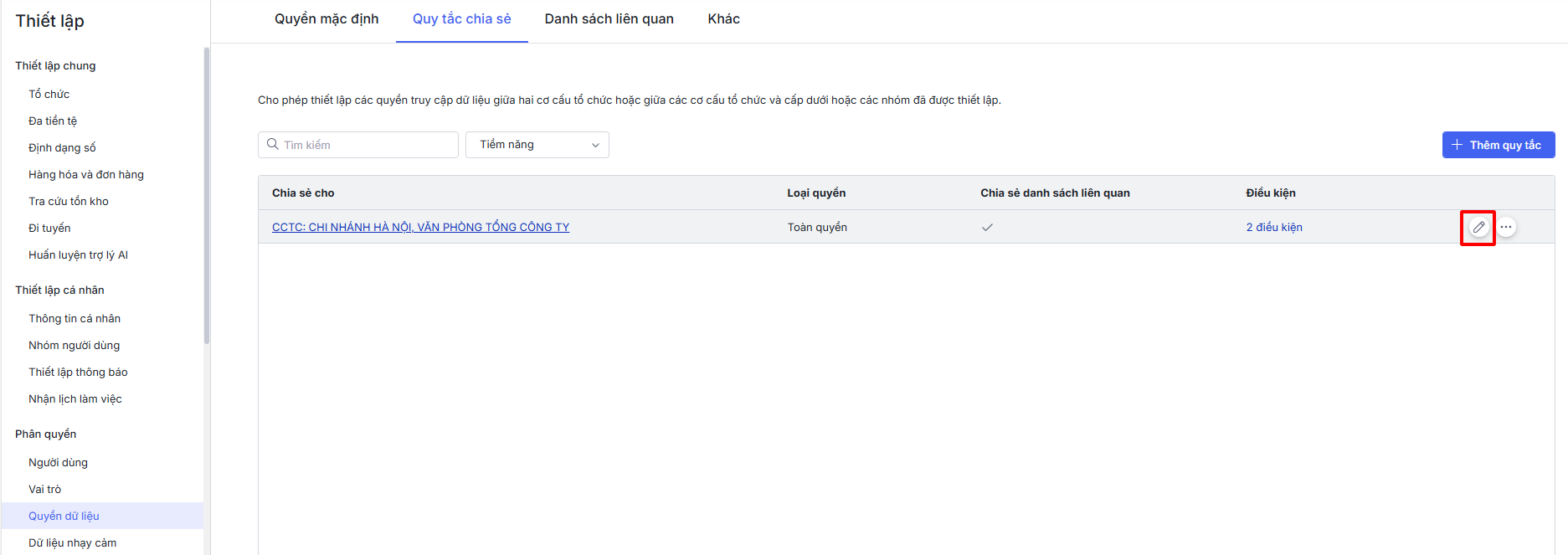Open the Khác tab
Screen dimensions: 1568x555
tap(723, 19)
